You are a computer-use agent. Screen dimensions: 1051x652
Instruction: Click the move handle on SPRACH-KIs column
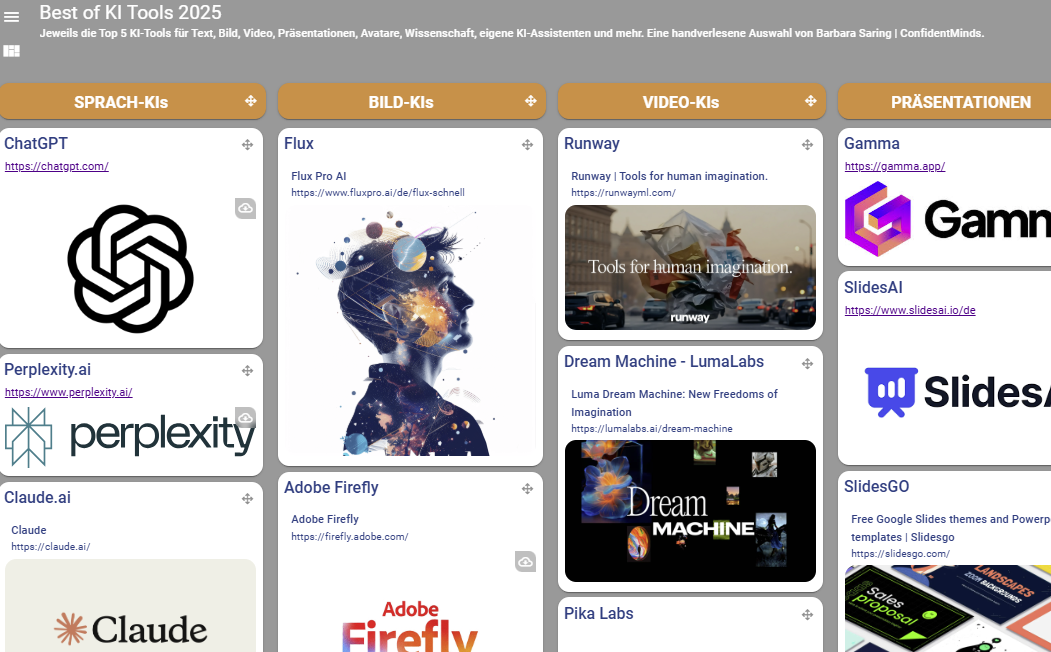pyautogui.click(x=251, y=101)
